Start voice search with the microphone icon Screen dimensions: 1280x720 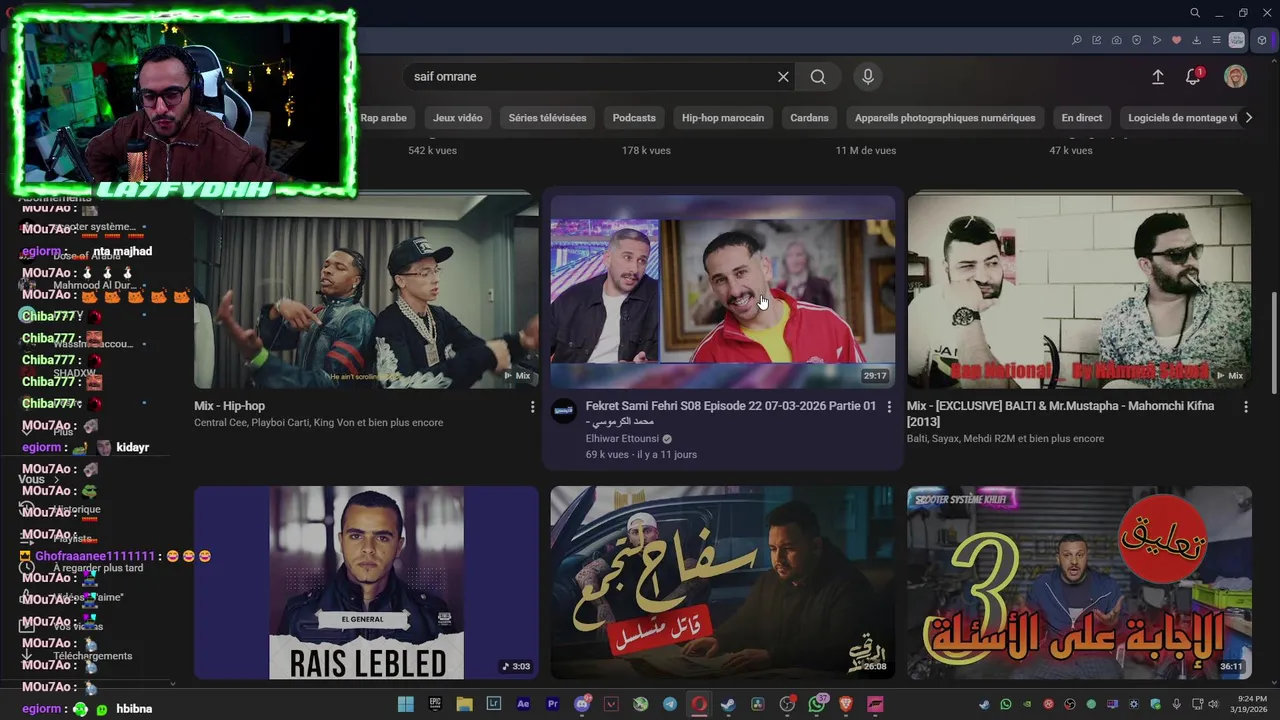(x=868, y=77)
